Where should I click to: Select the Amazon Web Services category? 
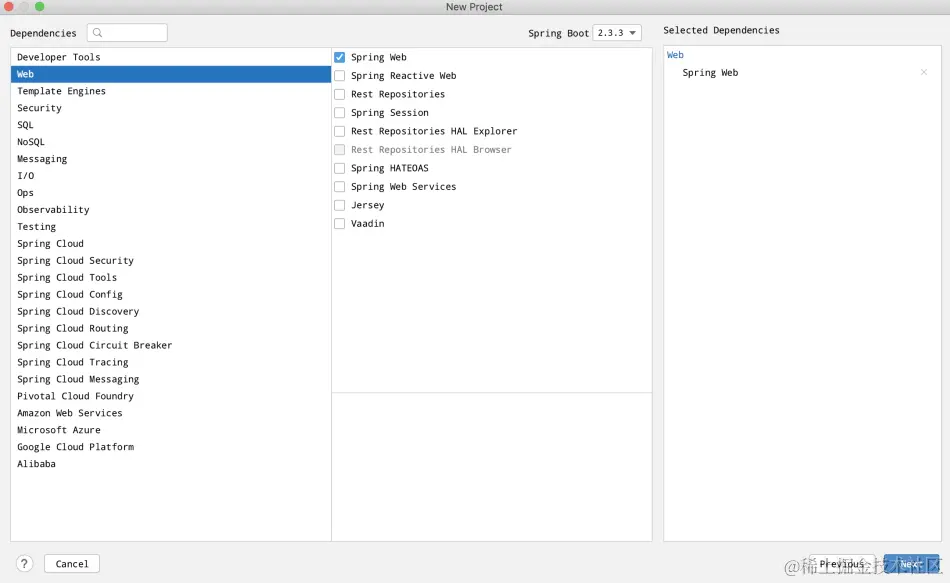pos(171,413)
